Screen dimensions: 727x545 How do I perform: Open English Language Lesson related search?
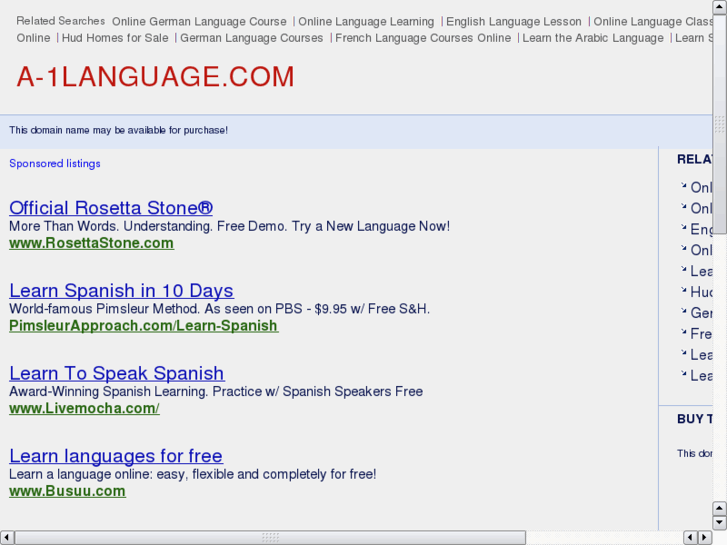click(514, 22)
